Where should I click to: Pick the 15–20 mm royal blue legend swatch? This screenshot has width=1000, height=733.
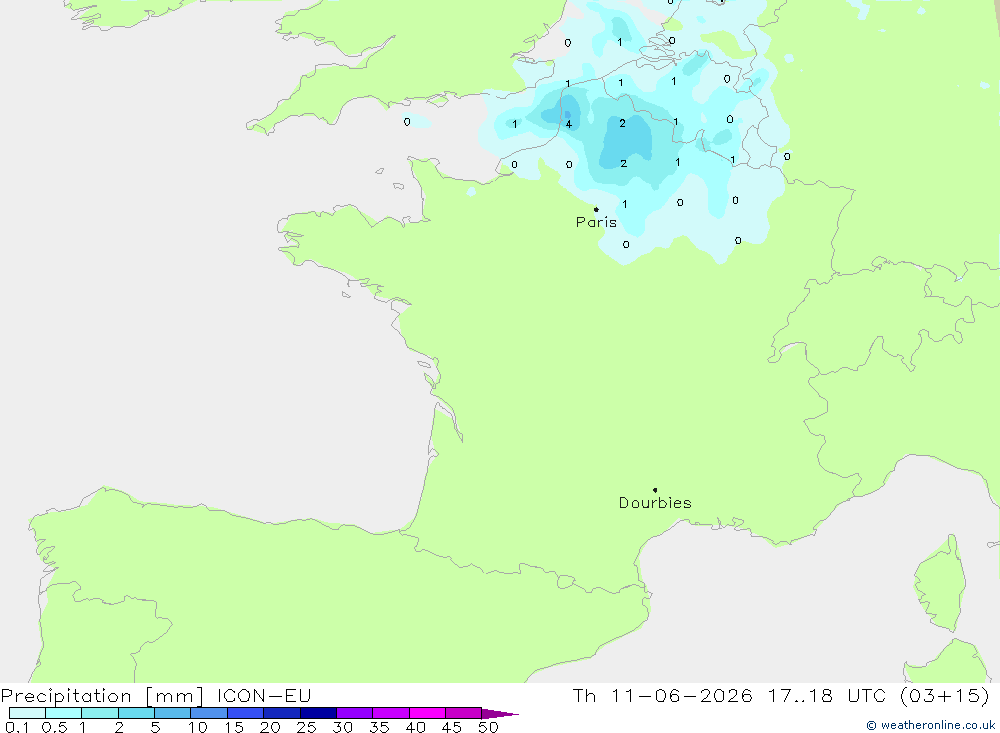coord(246,713)
